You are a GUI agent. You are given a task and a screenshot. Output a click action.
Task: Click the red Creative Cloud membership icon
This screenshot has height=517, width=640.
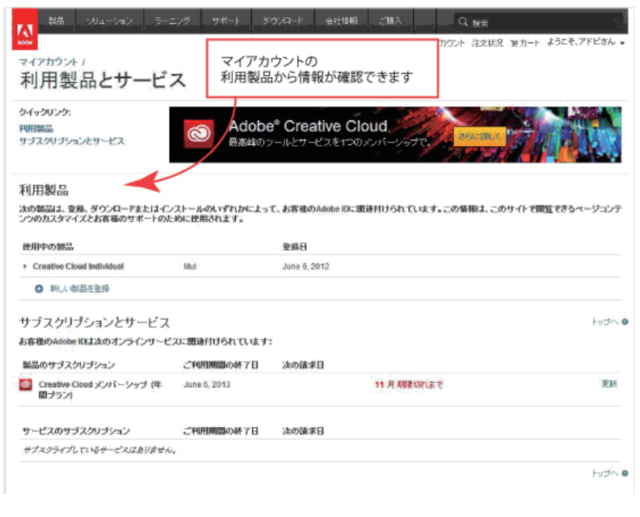coord(25,386)
